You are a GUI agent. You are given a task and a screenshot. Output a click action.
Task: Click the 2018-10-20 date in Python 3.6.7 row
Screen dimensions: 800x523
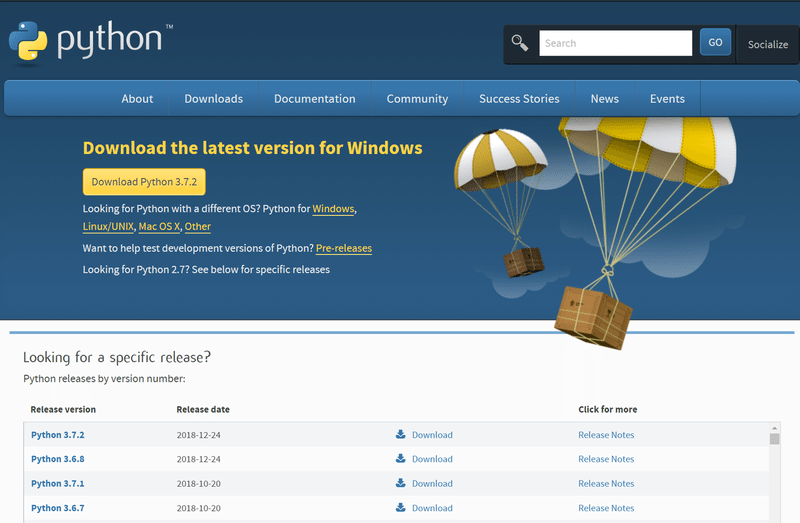click(x=198, y=508)
